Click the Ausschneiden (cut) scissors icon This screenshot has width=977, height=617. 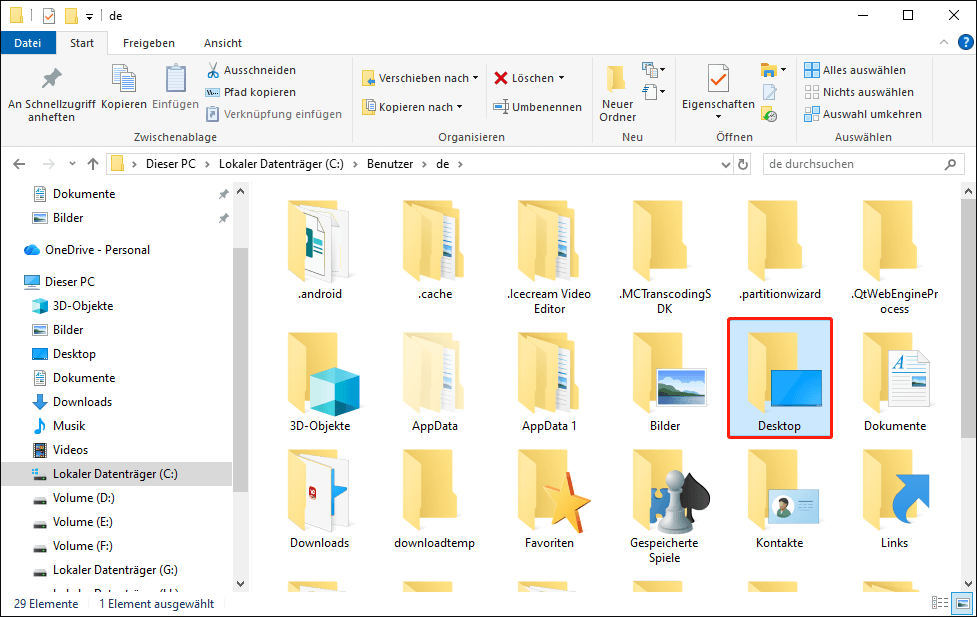(215, 70)
